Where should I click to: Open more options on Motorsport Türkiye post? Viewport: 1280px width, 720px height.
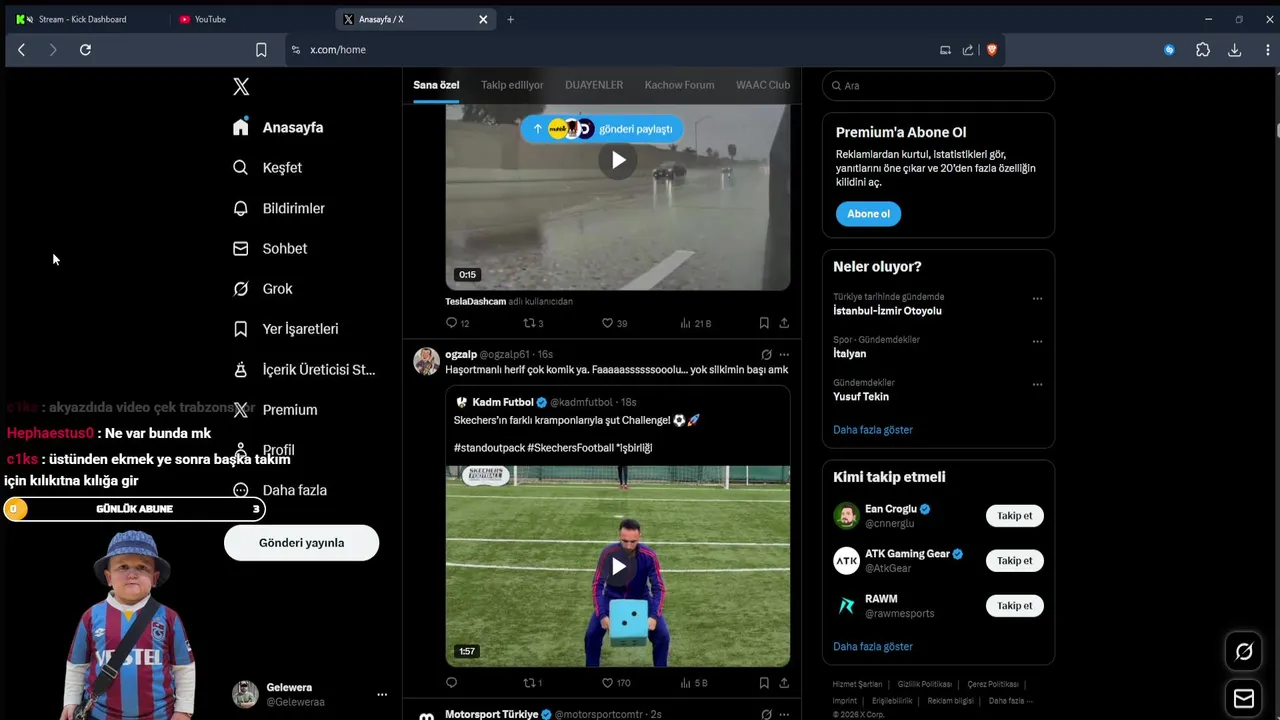[784, 715]
